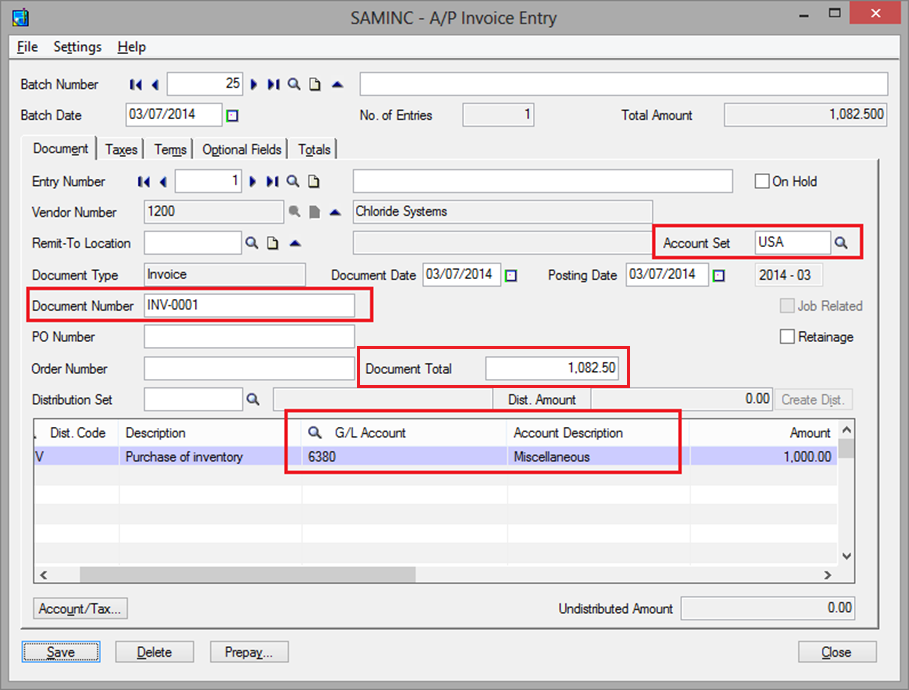Click the grid's scroll up arrow
The height and width of the screenshot is (690, 909).
pos(846,430)
